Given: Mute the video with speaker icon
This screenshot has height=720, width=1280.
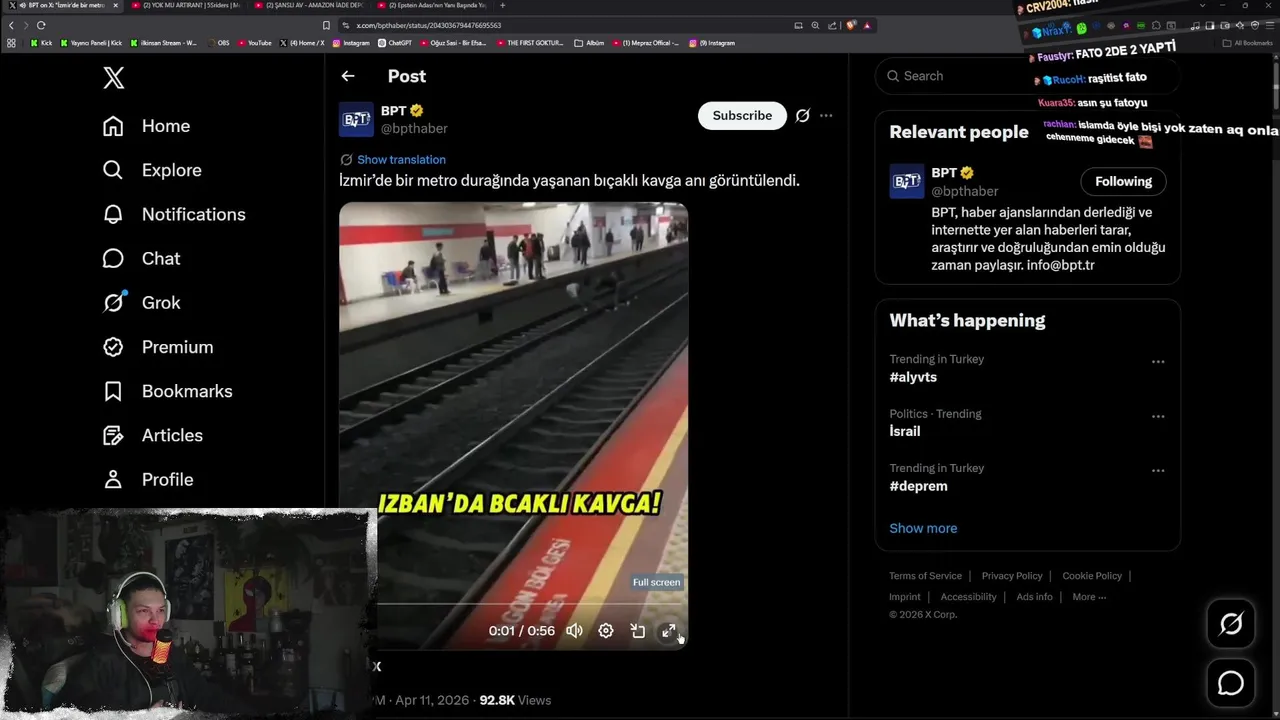Looking at the screenshot, I should [x=574, y=631].
